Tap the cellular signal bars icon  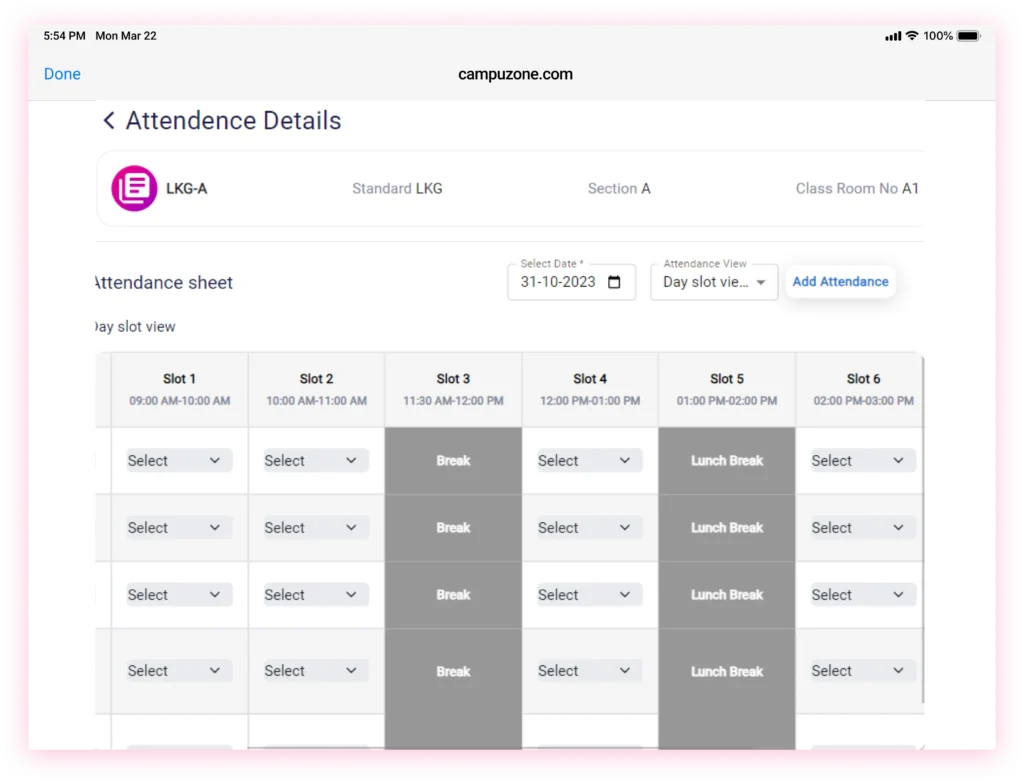point(892,36)
